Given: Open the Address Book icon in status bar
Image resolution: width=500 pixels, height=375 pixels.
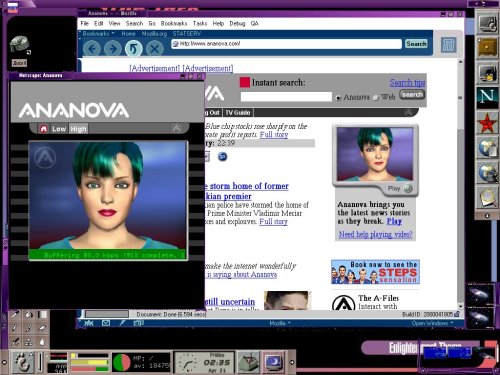Looking at the screenshot, I should (138, 323).
